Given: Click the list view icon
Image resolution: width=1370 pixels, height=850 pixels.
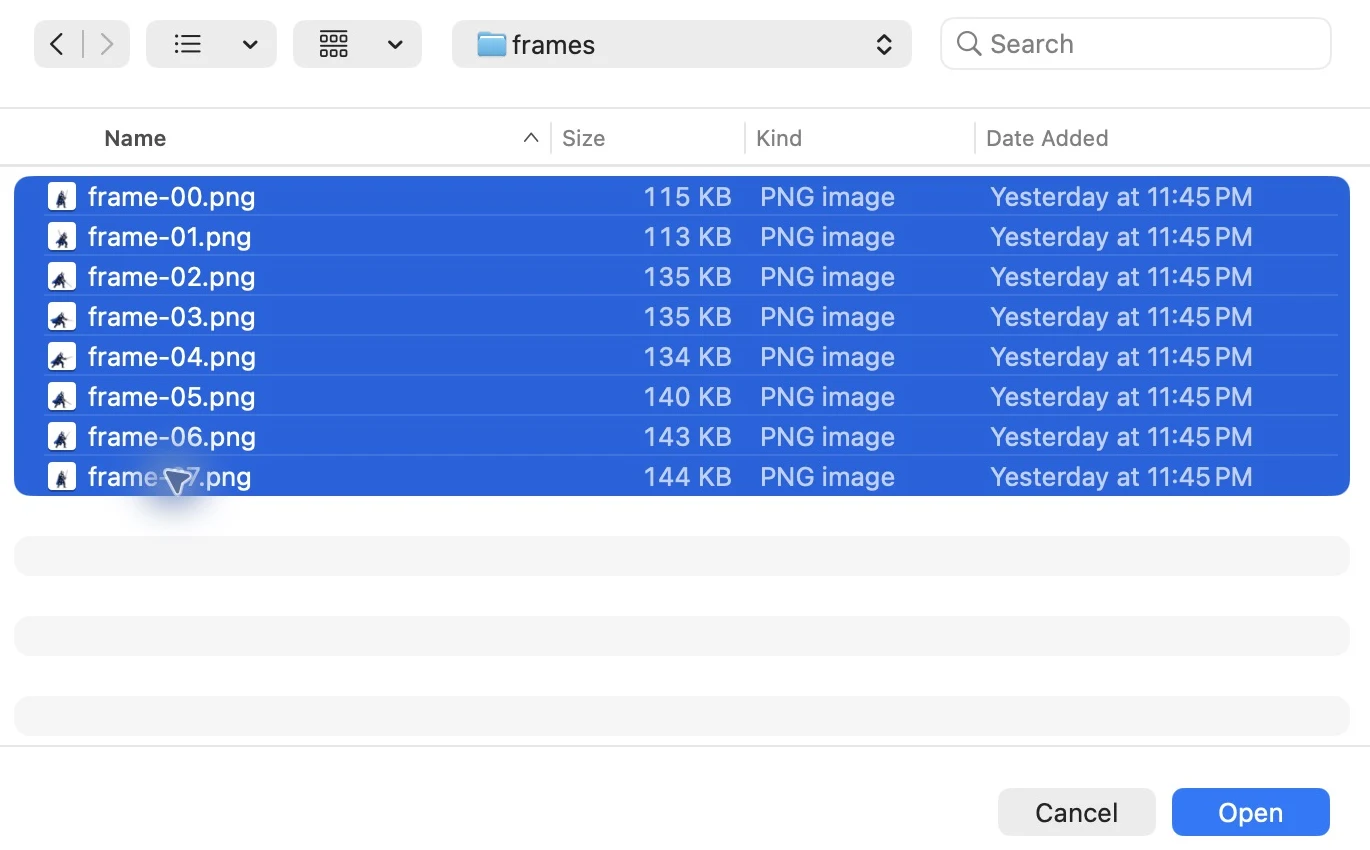Looking at the screenshot, I should (x=188, y=44).
